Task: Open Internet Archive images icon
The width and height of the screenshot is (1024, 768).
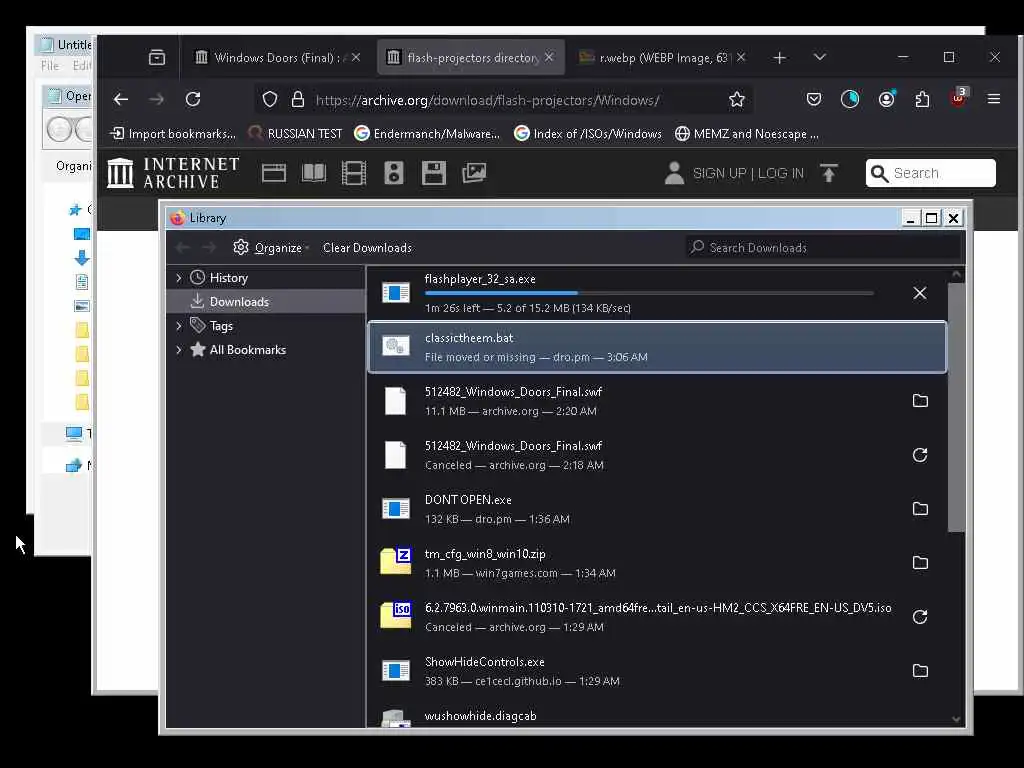Action: (474, 173)
